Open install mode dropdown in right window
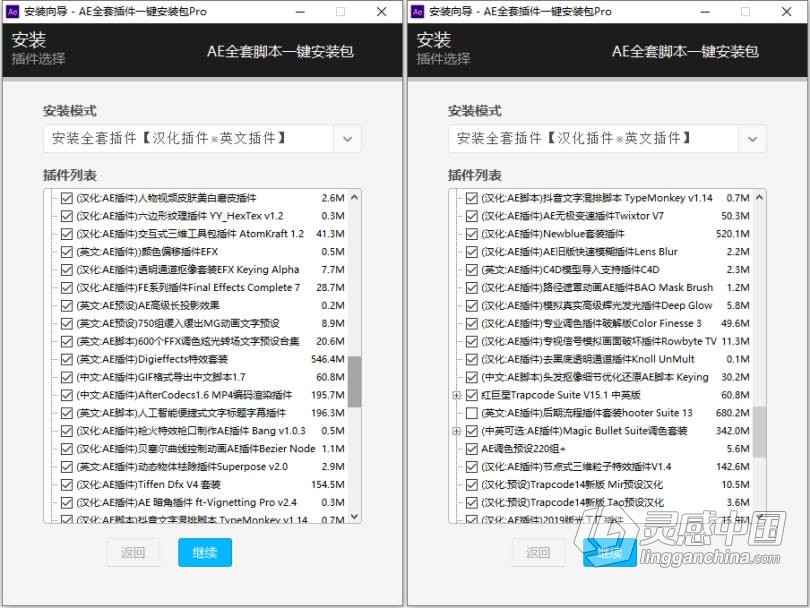 (x=753, y=139)
